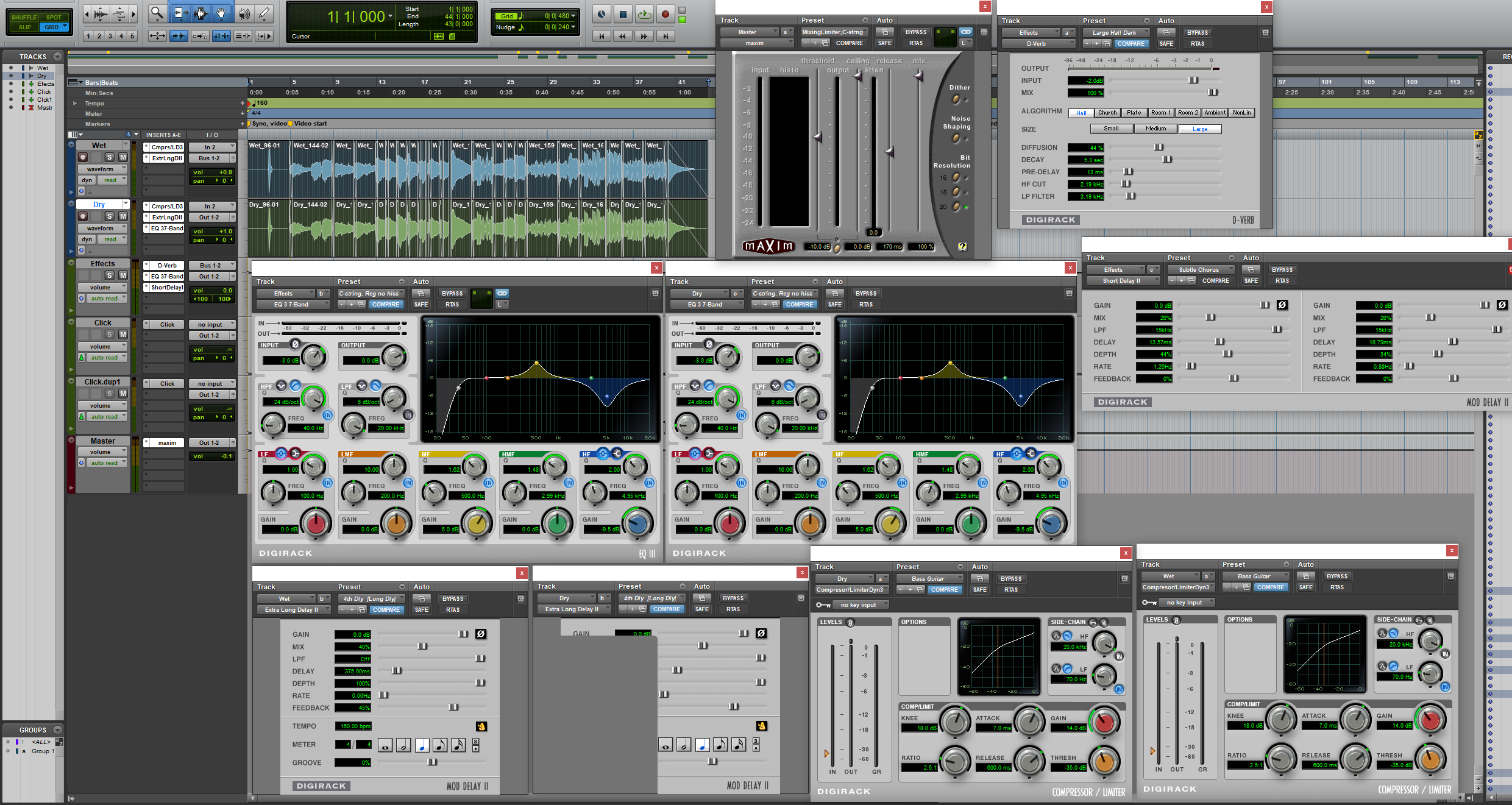Click the Rewind transport button

pyautogui.click(x=623, y=36)
